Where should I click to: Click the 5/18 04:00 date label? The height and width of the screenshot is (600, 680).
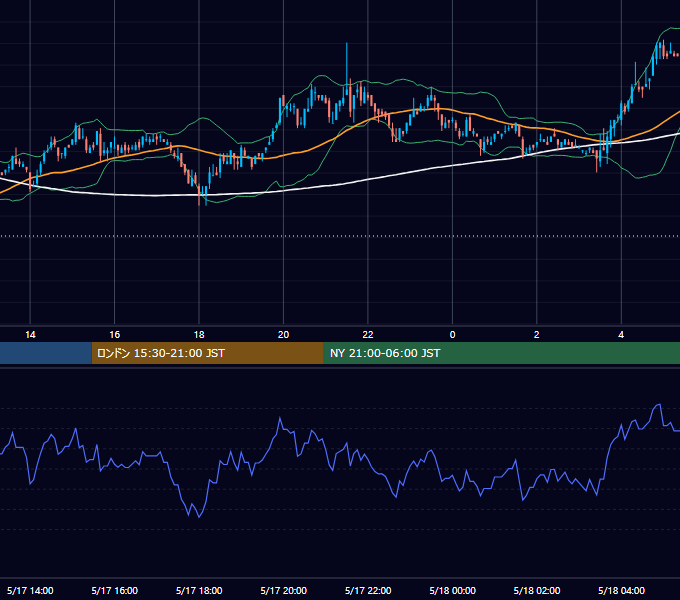tap(621, 590)
